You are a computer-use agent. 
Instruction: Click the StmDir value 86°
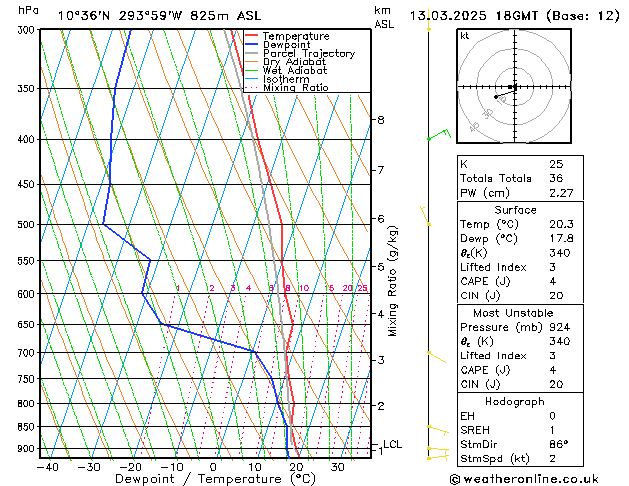coord(558,444)
